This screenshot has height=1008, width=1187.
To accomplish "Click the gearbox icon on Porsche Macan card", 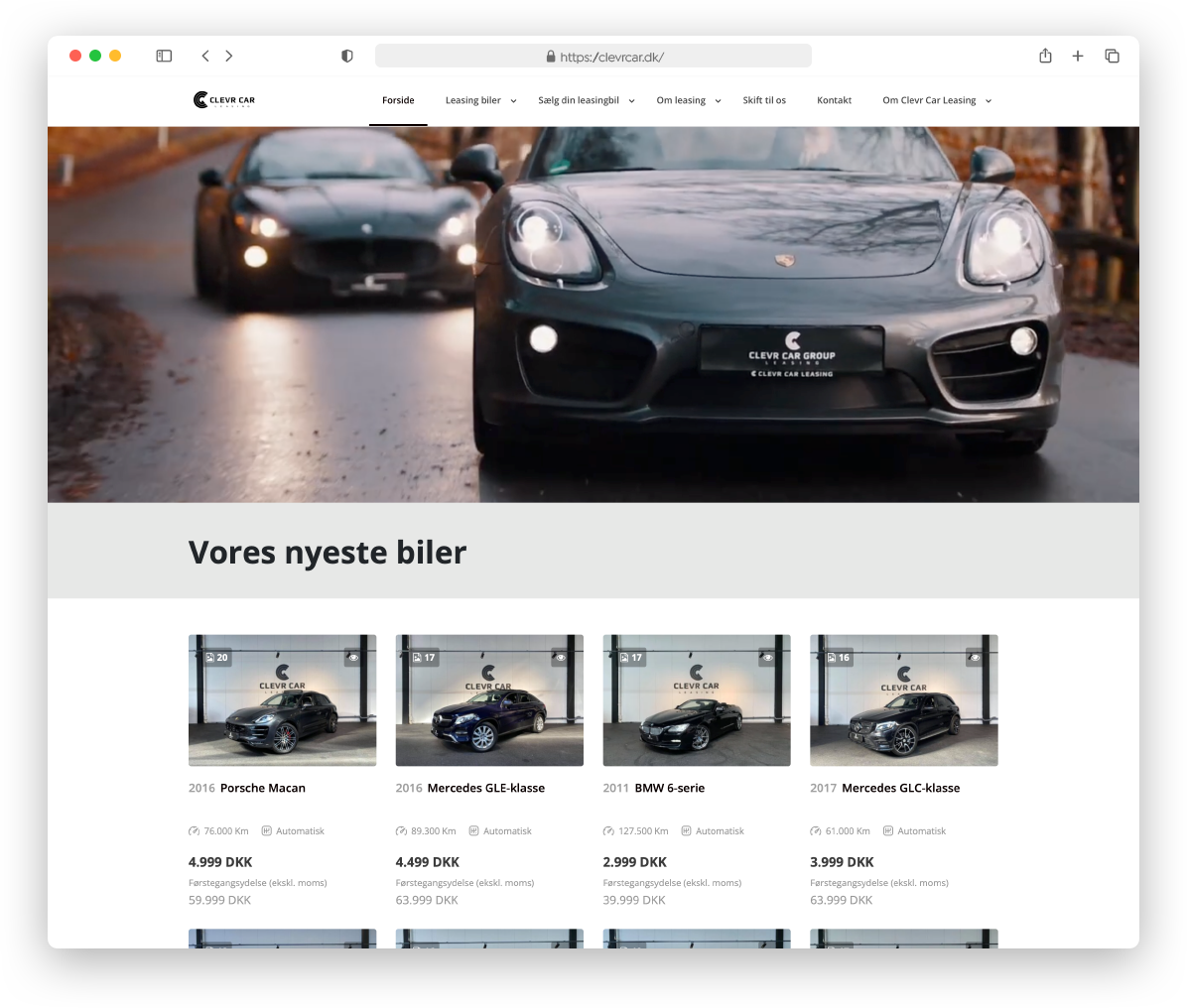I will (x=266, y=831).
